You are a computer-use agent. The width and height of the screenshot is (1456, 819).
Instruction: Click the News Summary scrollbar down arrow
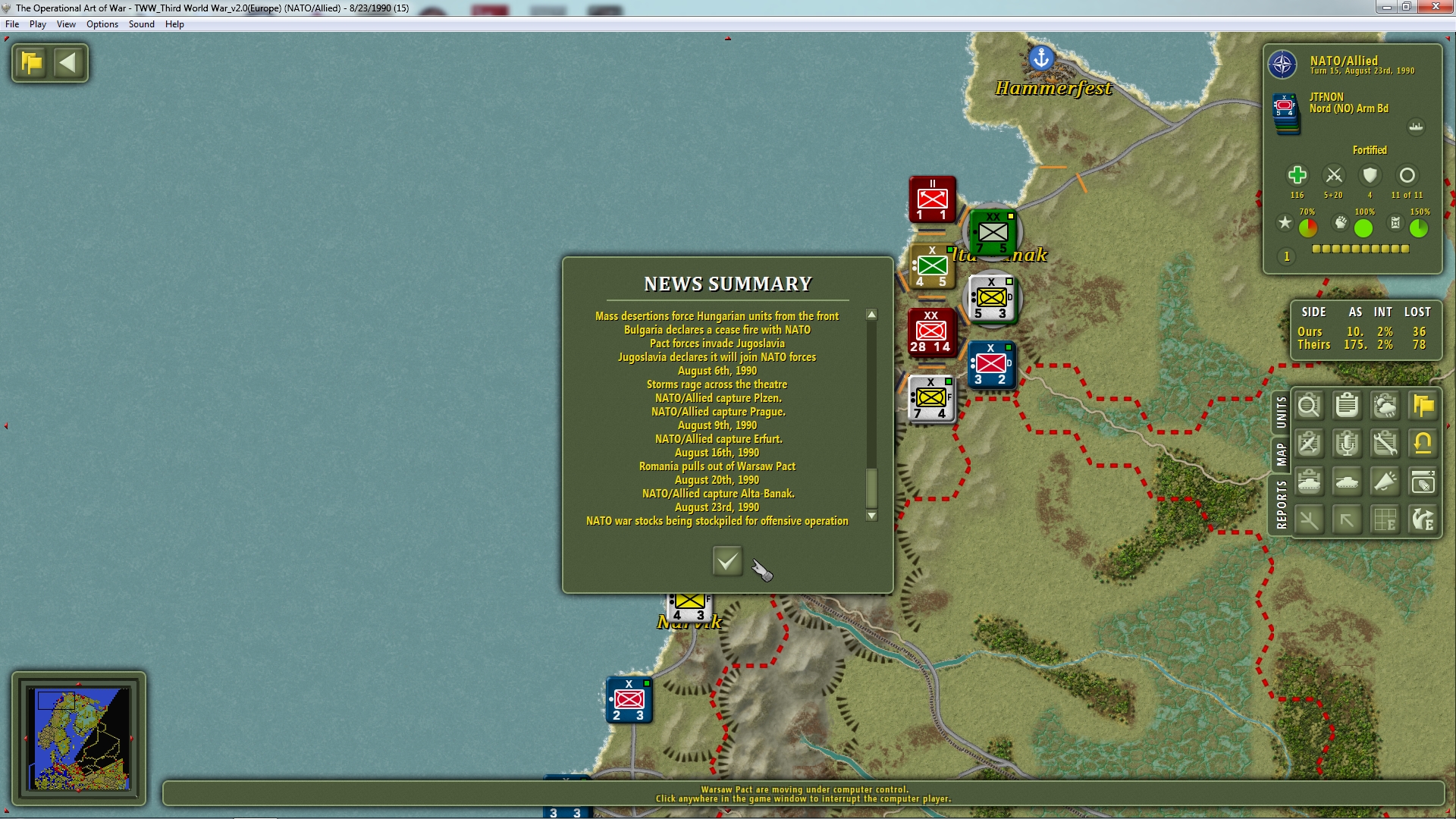pos(871,516)
